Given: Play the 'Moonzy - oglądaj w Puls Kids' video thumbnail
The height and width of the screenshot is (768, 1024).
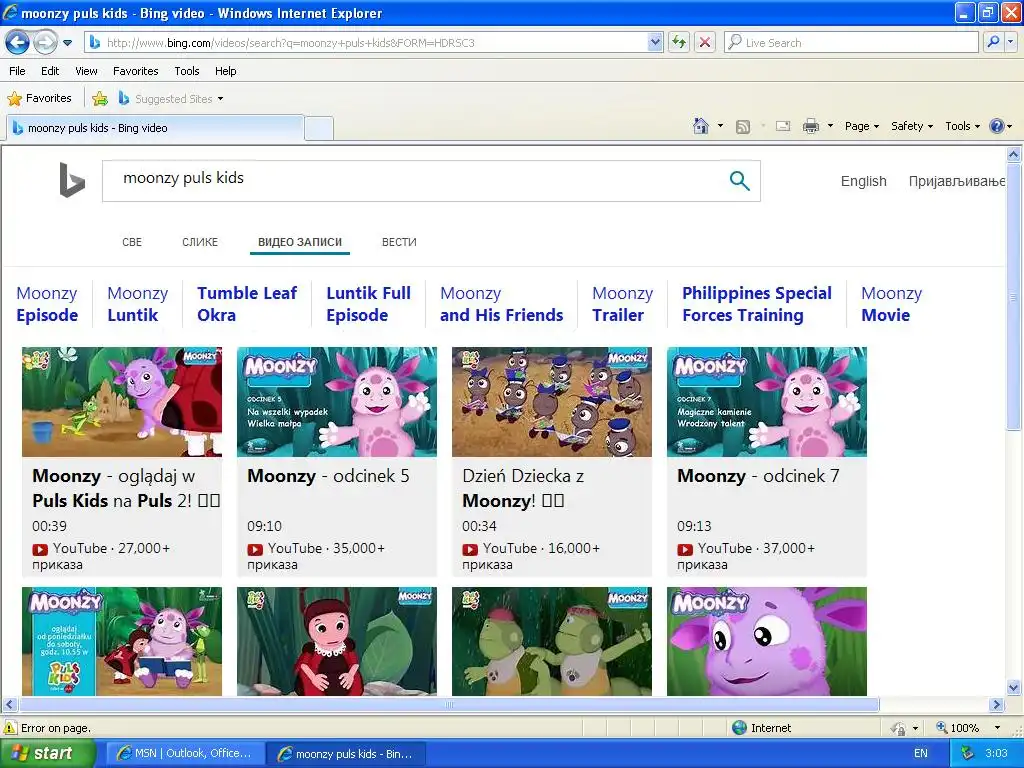Looking at the screenshot, I should (122, 402).
